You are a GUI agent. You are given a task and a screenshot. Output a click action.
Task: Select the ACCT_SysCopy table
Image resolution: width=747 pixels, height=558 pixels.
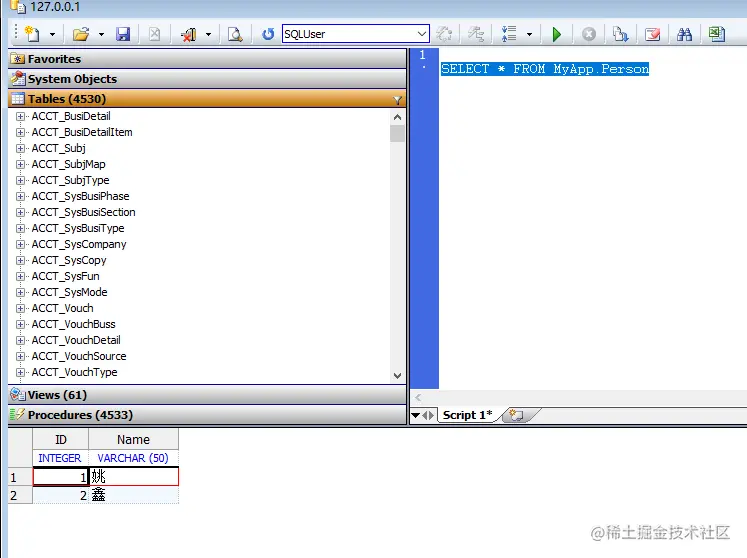[69, 260]
